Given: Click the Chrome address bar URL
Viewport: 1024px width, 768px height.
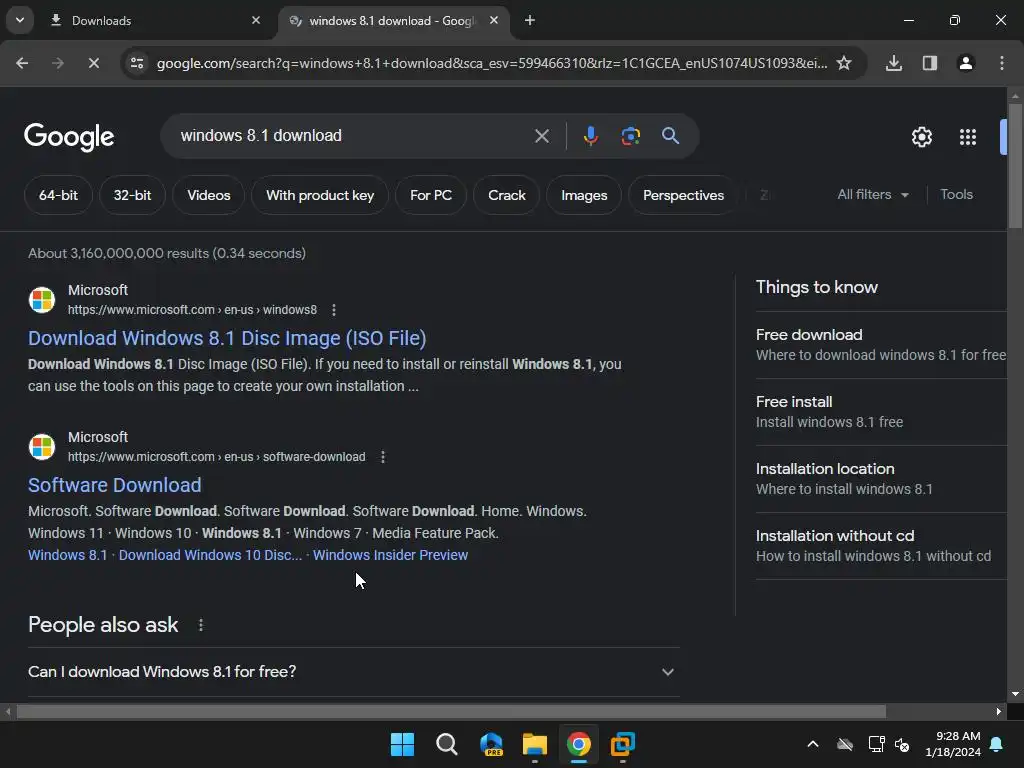Looking at the screenshot, I should point(492,63).
